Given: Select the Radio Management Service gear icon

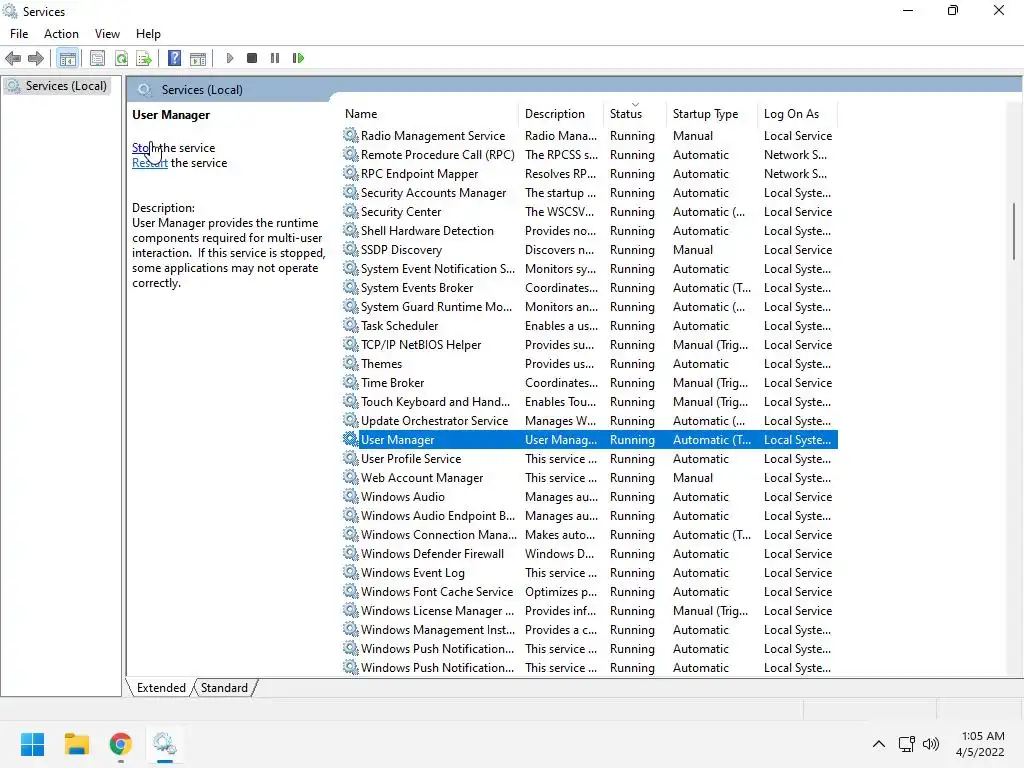Looking at the screenshot, I should [351, 136].
